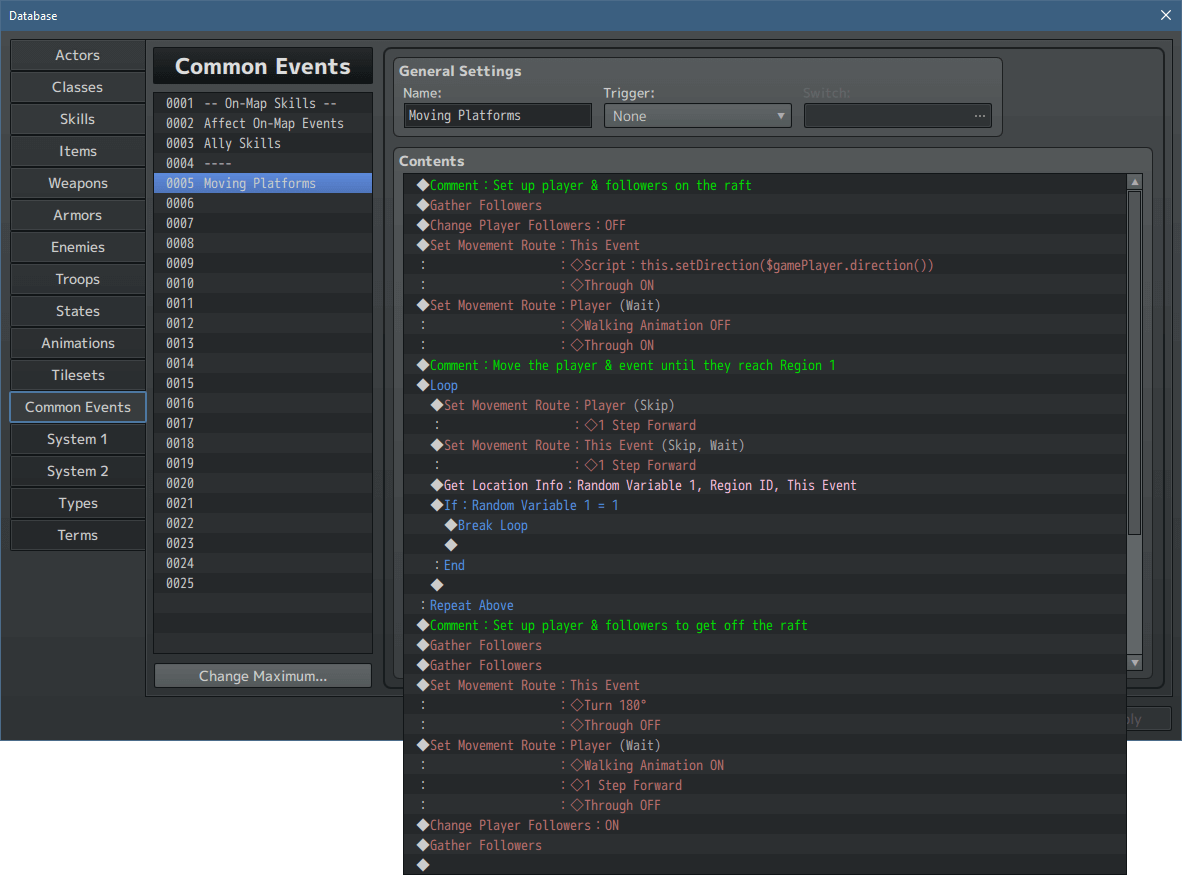The image size is (1182, 875).
Task: Click the scroll-down arrow on the Contents scrollbar
Action: [x=1134, y=662]
